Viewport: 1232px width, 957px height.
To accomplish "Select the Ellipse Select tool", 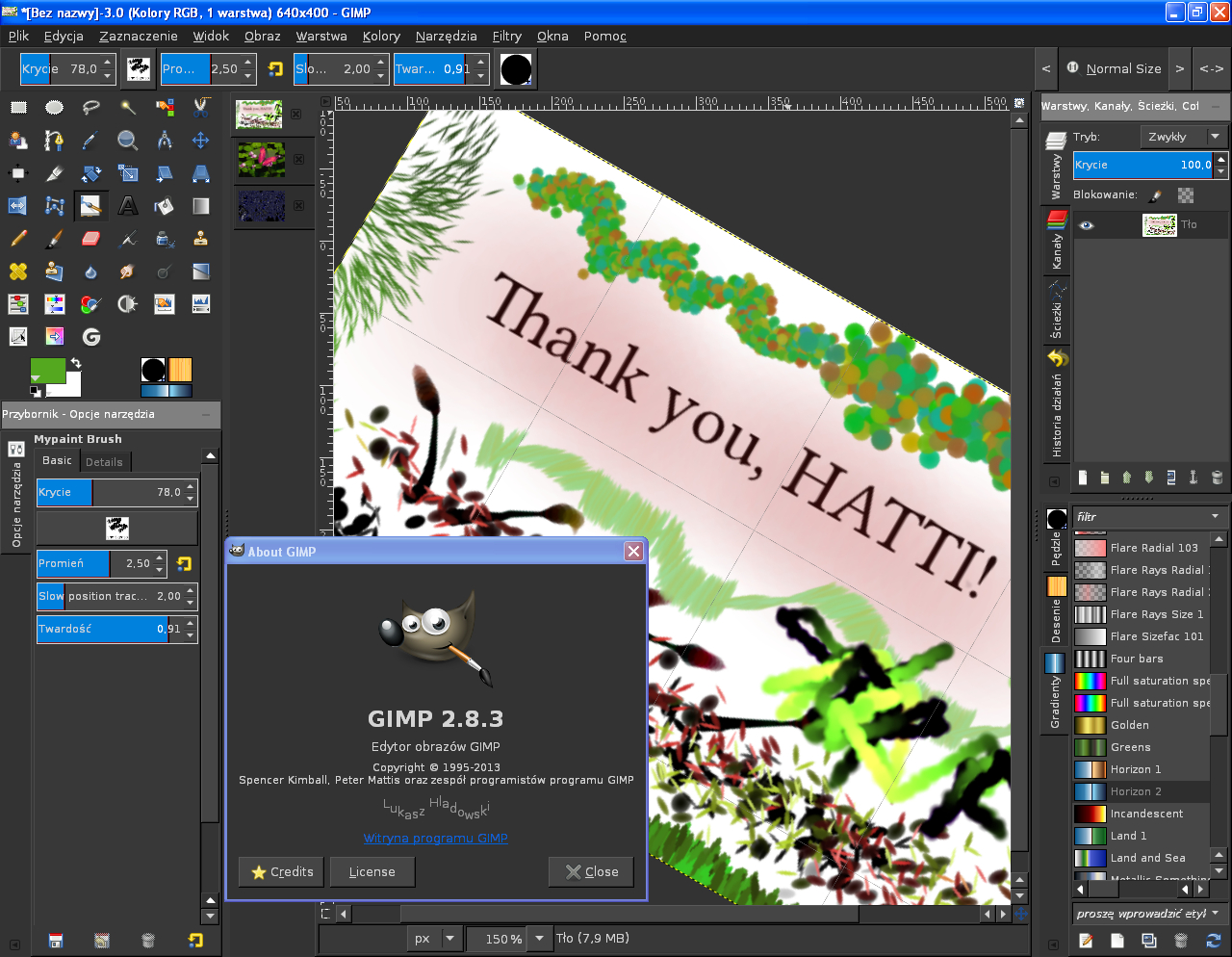I will [54, 107].
